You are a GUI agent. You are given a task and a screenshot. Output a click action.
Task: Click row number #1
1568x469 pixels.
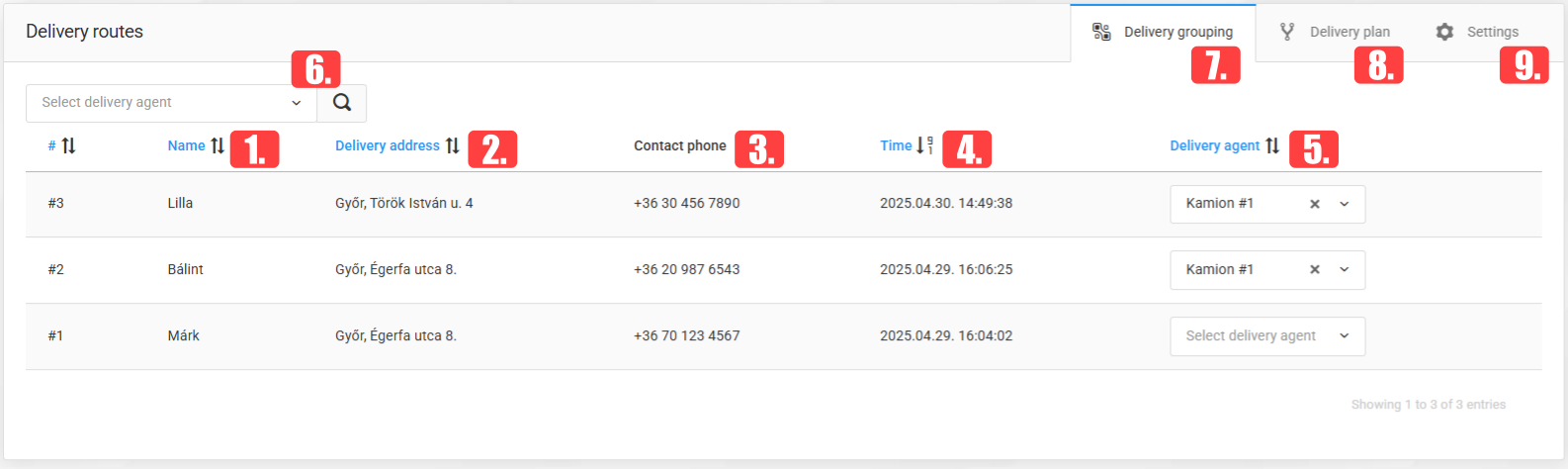point(55,335)
